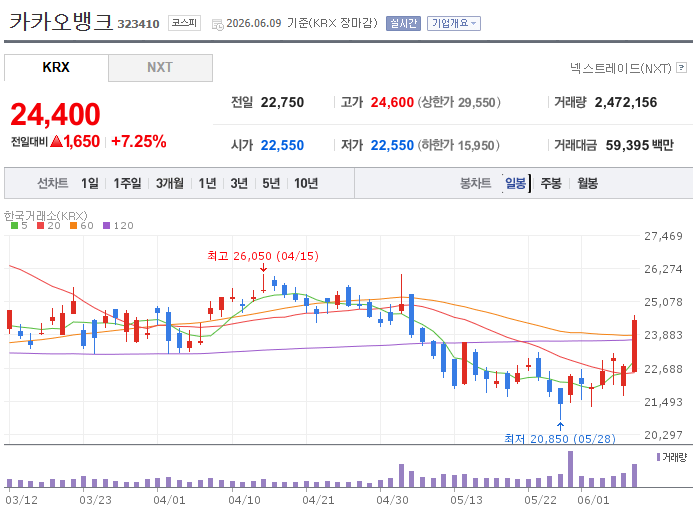This screenshot has height=510, width=693.
Task: Switch to the NXT tab
Action: [x=160, y=68]
